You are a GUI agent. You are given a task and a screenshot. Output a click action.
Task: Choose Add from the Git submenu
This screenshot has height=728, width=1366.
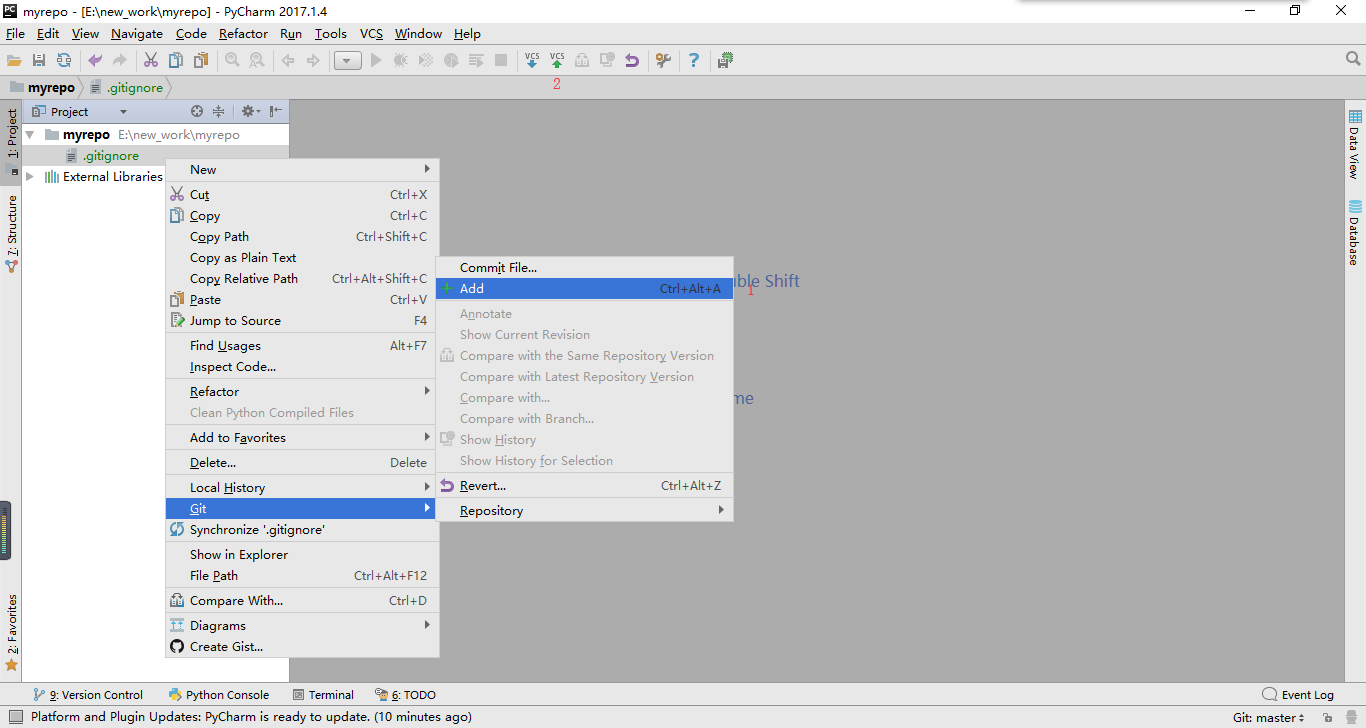click(x=585, y=289)
